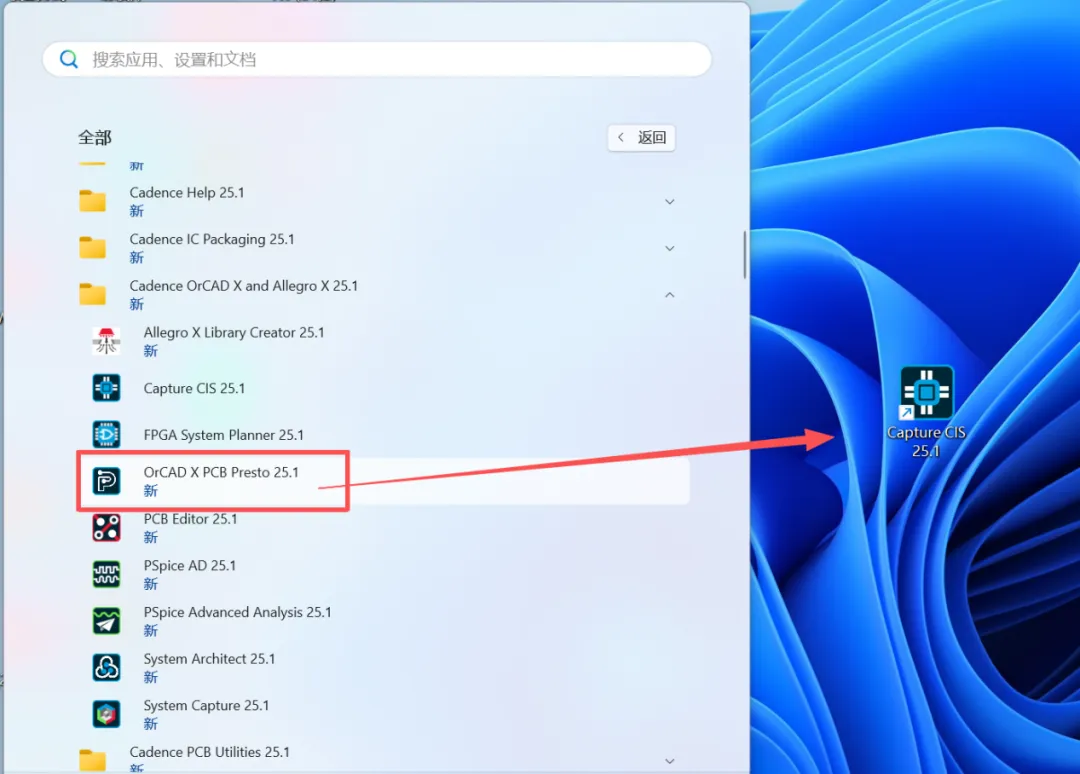This screenshot has height=774, width=1080.
Task: Click the Cadence Help 25.1 folder icon
Action: 92,201
